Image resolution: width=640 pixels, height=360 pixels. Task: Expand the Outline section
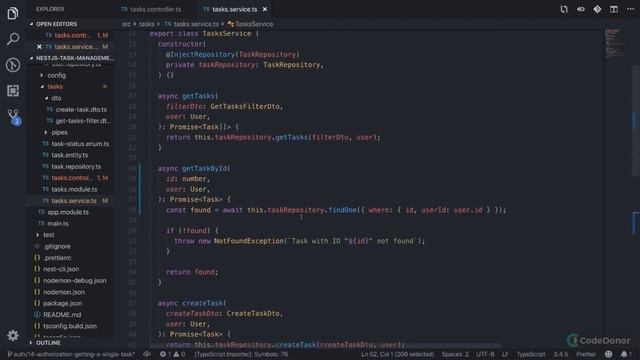click(48, 342)
